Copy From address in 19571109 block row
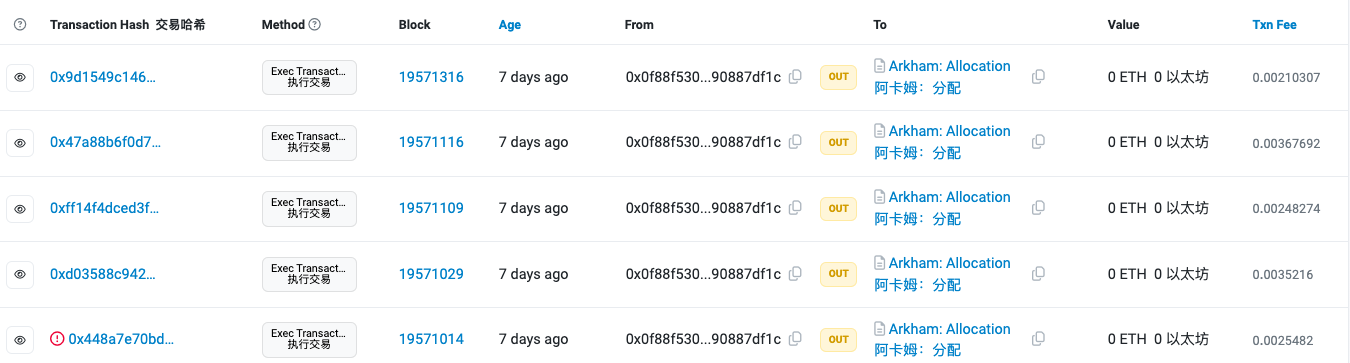This screenshot has height=363, width=1350. click(x=795, y=208)
